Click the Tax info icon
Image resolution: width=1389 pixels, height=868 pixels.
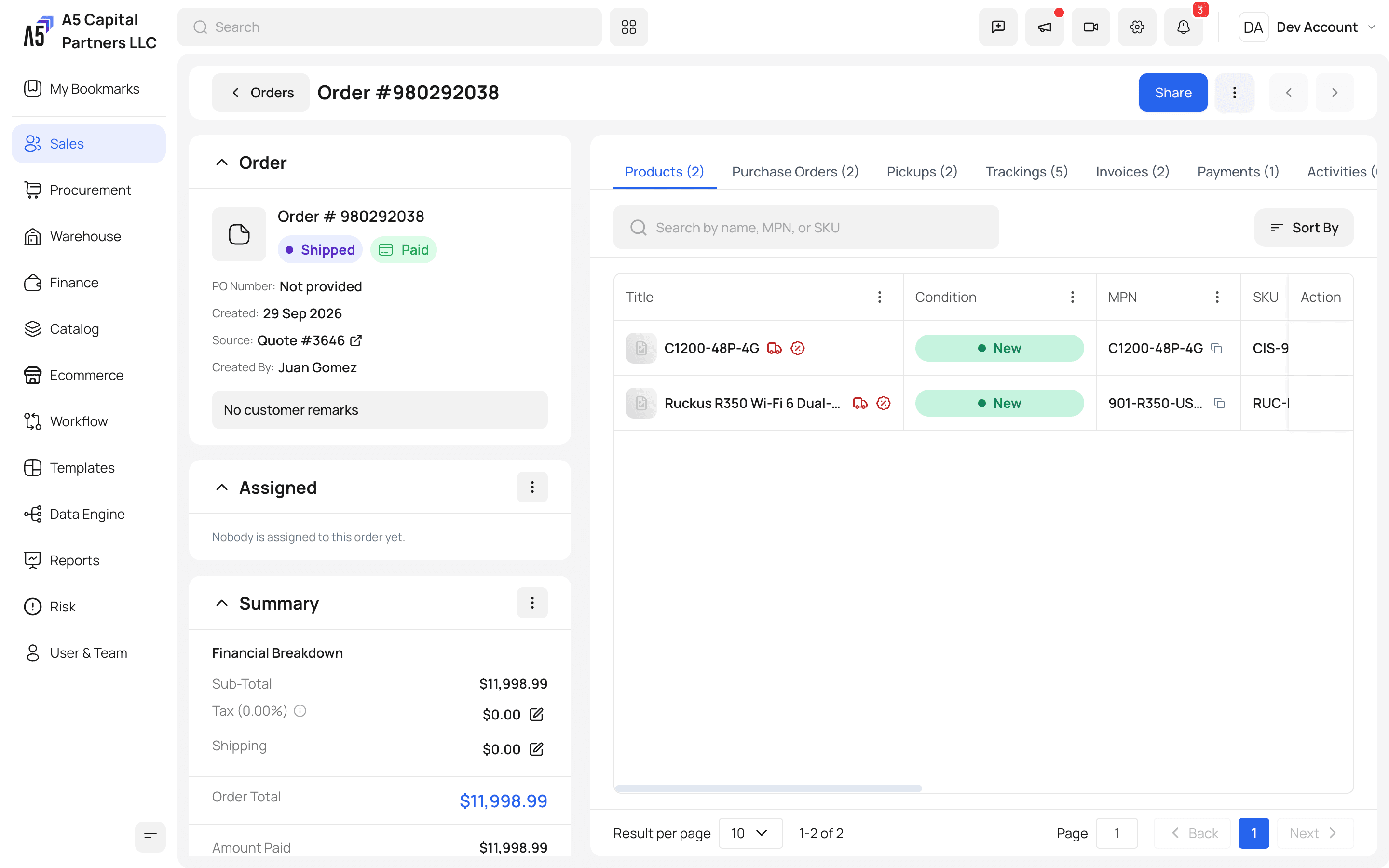pyautogui.click(x=300, y=711)
